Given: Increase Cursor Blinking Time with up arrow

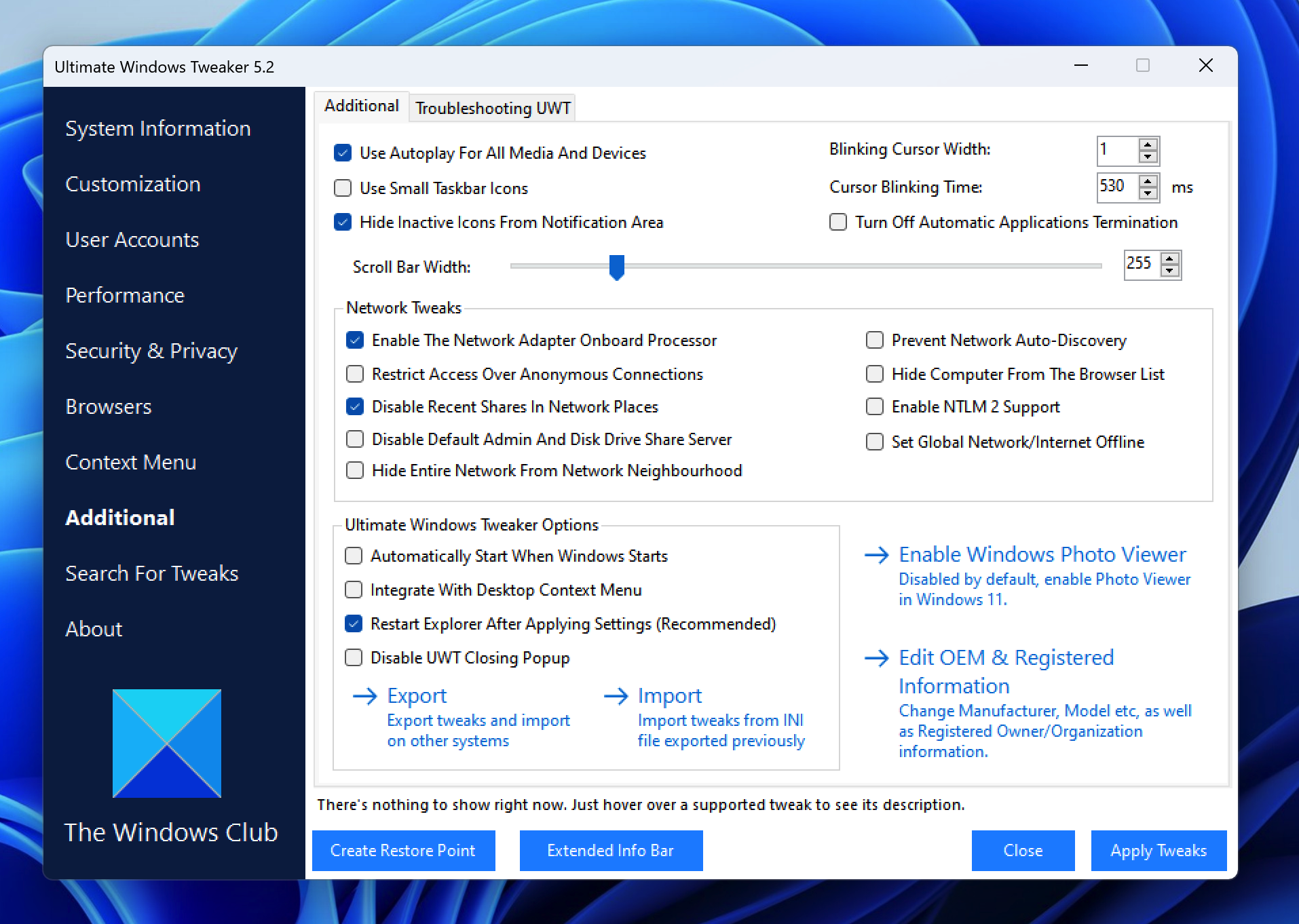Looking at the screenshot, I should click(x=1148, y=181).
